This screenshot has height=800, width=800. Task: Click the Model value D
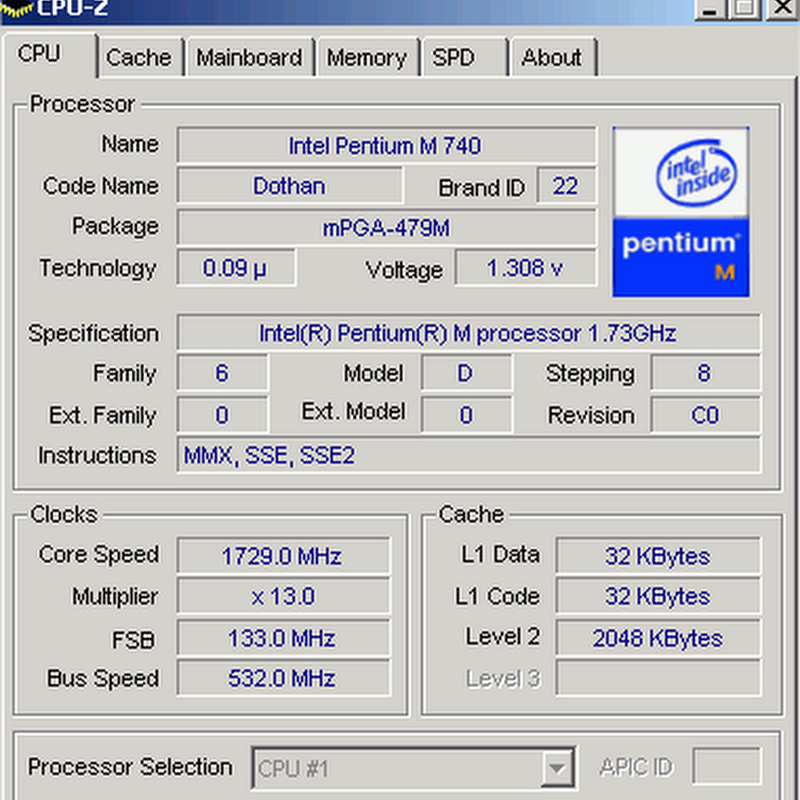466,373
